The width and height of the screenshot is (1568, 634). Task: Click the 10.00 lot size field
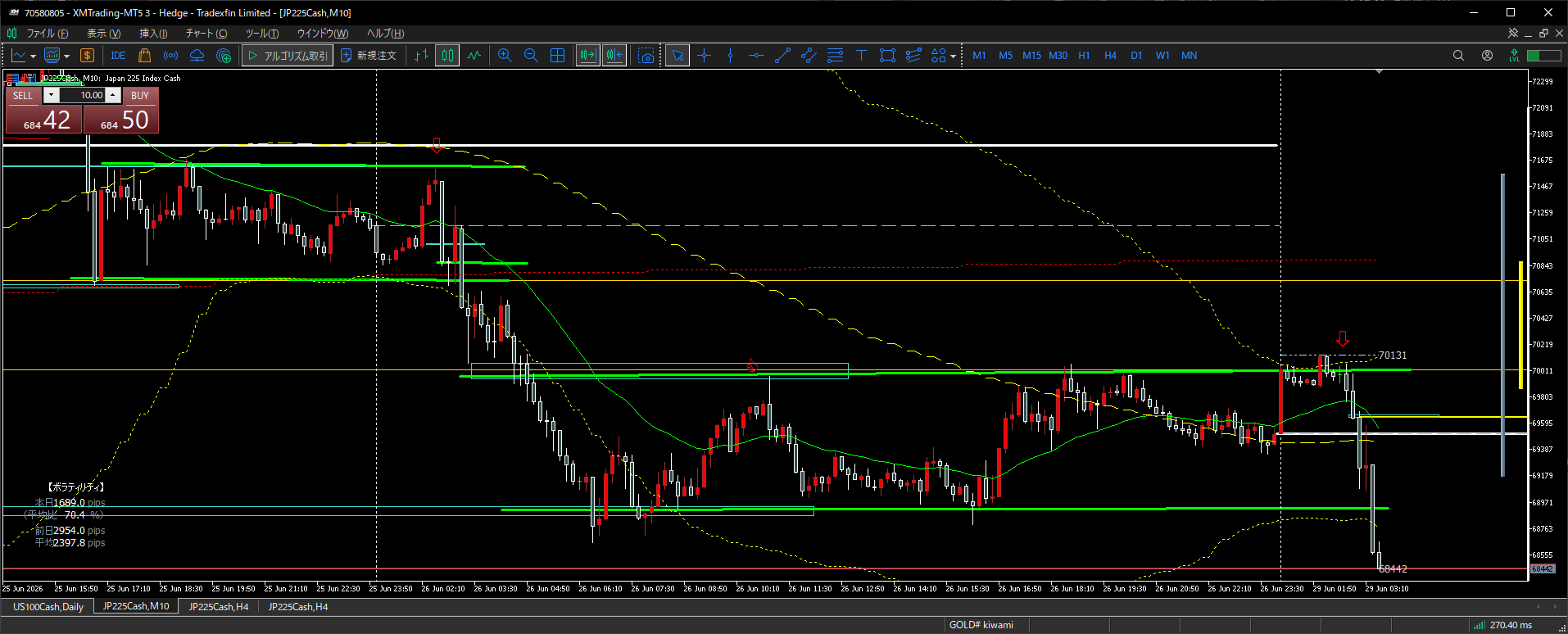click(x=82, y=95)
